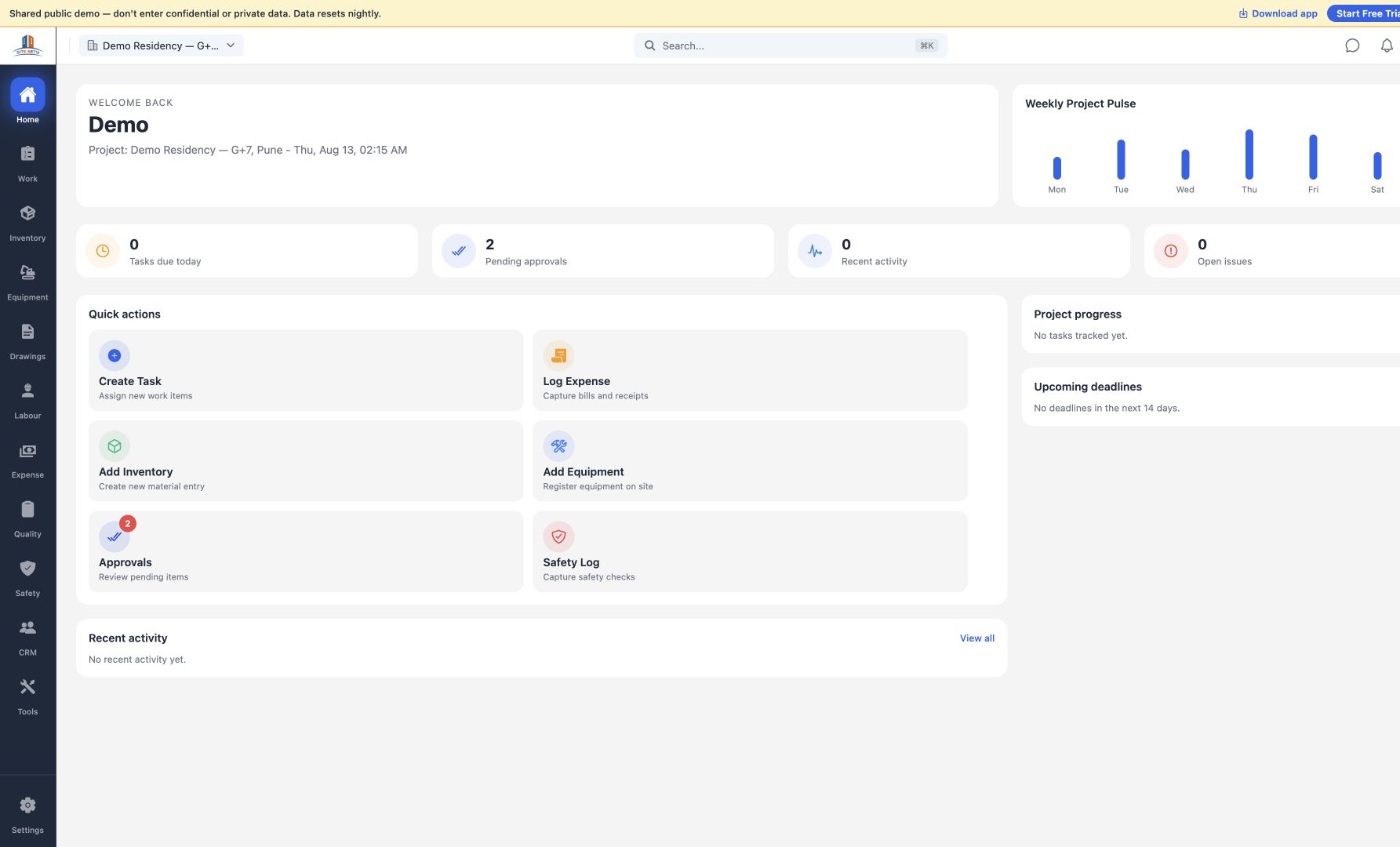Open the Drawings section icon
The width and height of the screenshot is (1400, 847).
tap(27, 332)
